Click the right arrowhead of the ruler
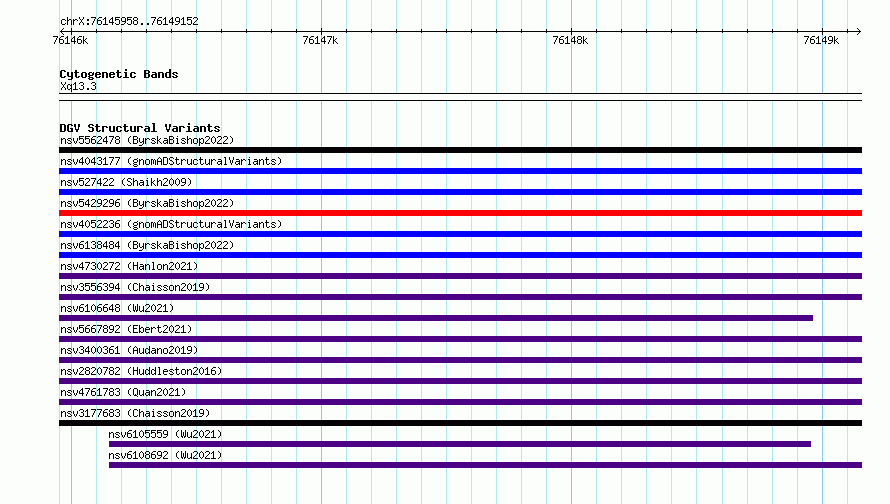890x504 pixels. click(859, 31)
